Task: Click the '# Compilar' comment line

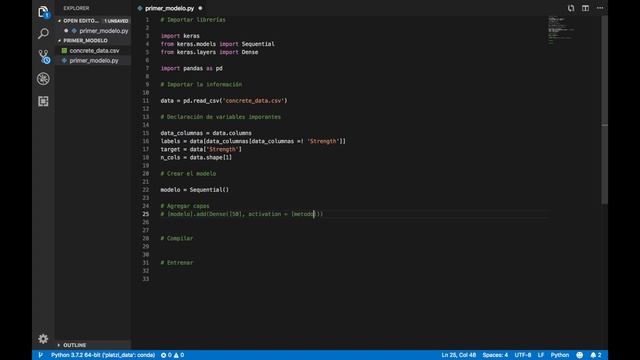Action: pyautogui.click(x=177, y=238)
